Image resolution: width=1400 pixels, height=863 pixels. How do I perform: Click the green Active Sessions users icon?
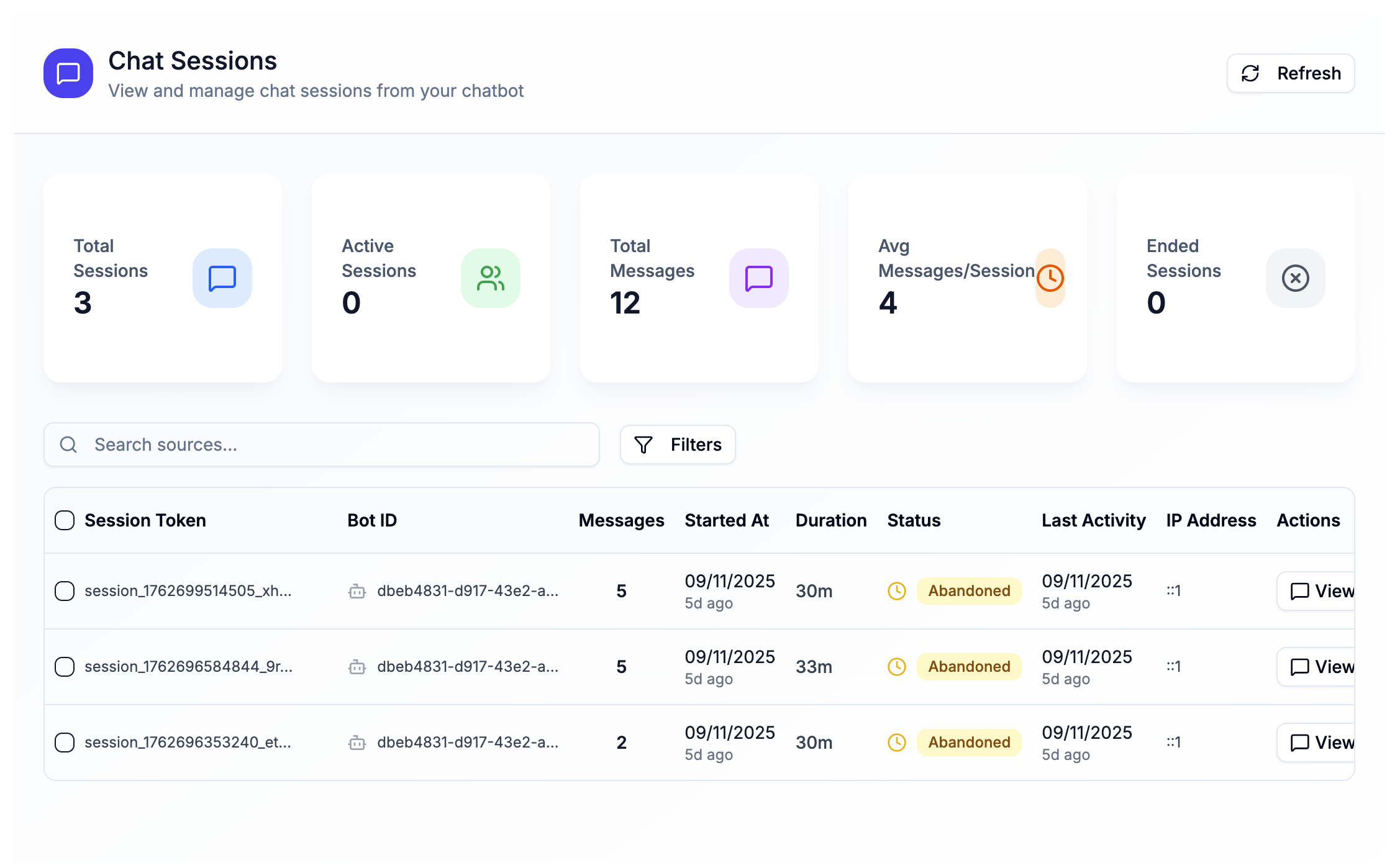coord(490,278)
